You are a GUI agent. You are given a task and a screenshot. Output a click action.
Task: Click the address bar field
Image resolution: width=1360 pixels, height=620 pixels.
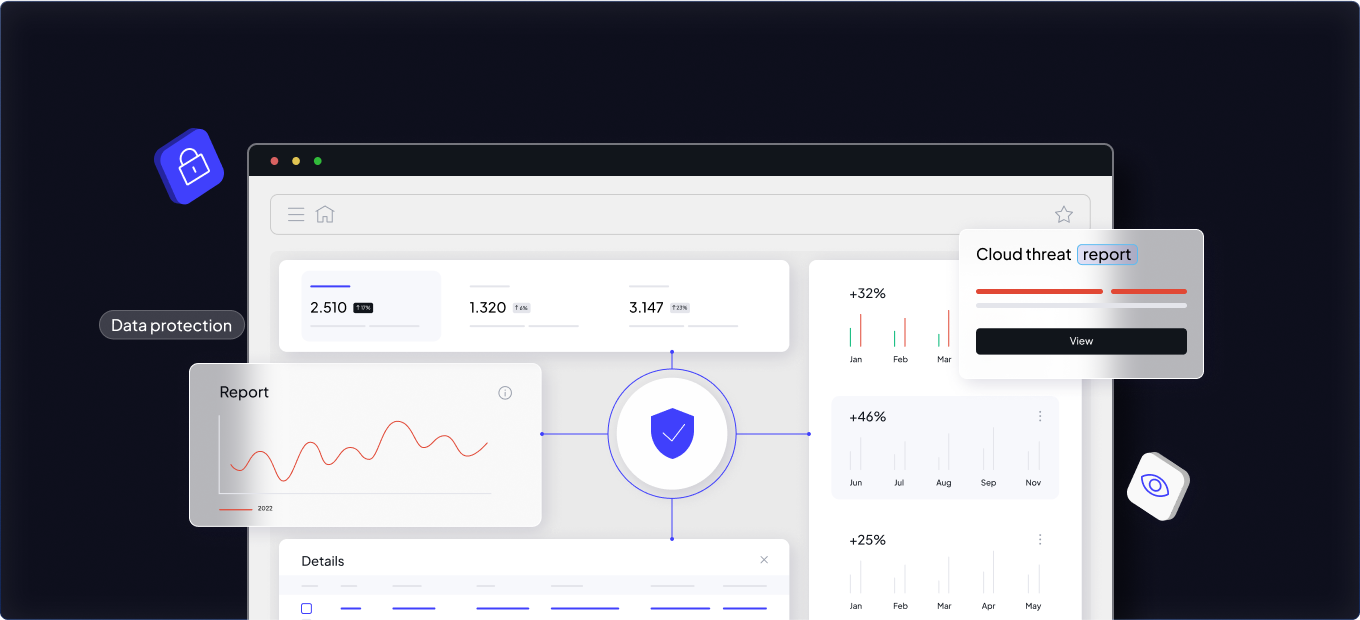pyautogui.click(x=680, y=214)
